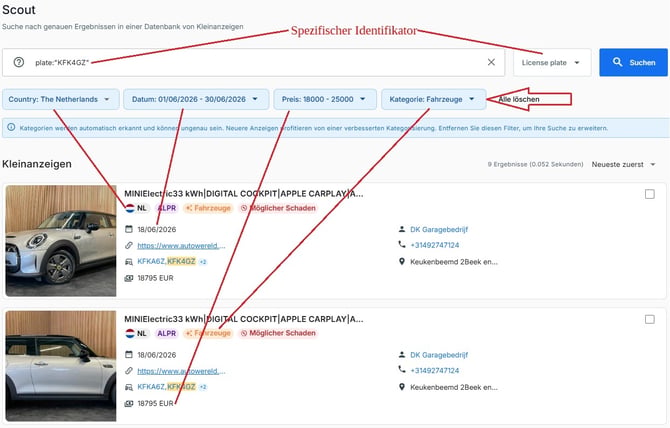
Task: Tick the checkbox of the second listing
Action: tap(649, 320)
